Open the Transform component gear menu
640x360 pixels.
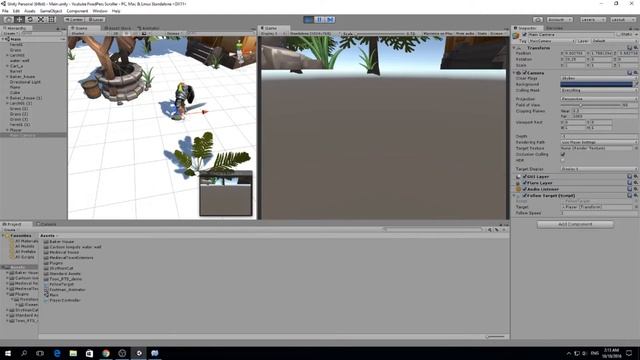636,48
